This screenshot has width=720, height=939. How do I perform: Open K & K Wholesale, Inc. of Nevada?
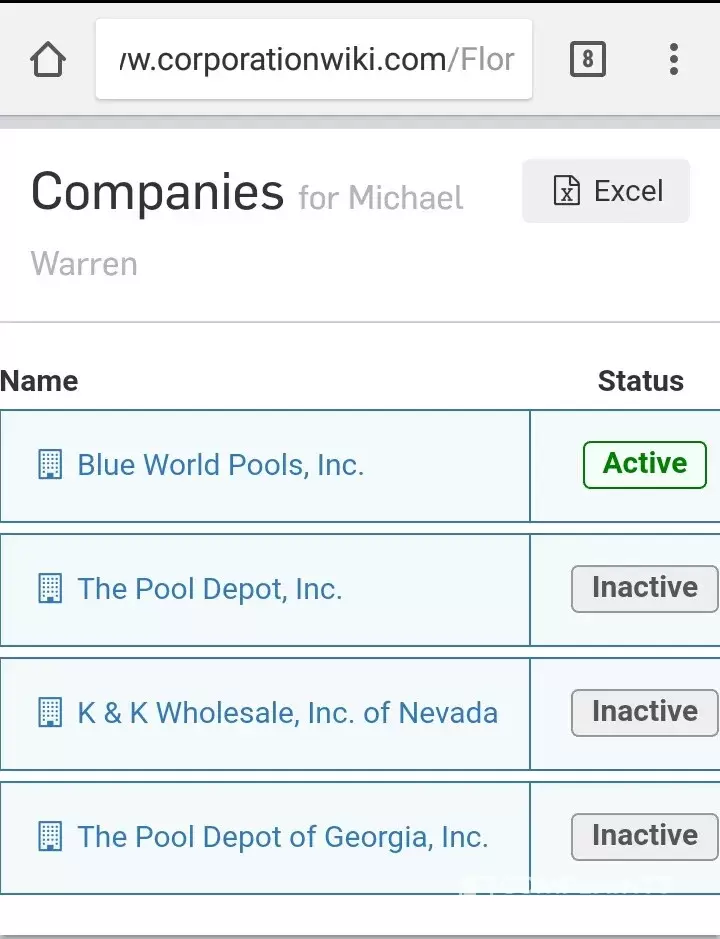288,713
